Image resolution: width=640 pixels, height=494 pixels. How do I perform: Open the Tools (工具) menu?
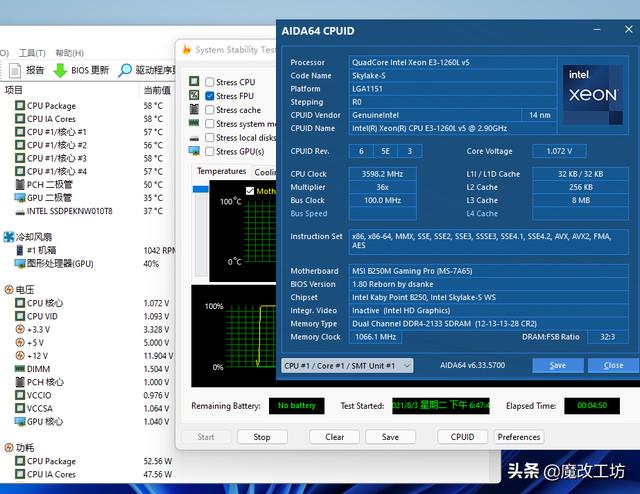(32, 53)
